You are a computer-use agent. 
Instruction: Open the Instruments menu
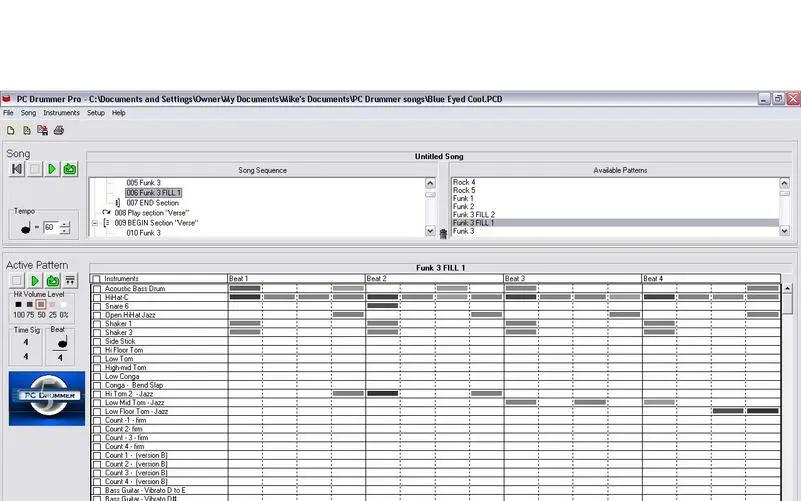(x=61, y=113)
